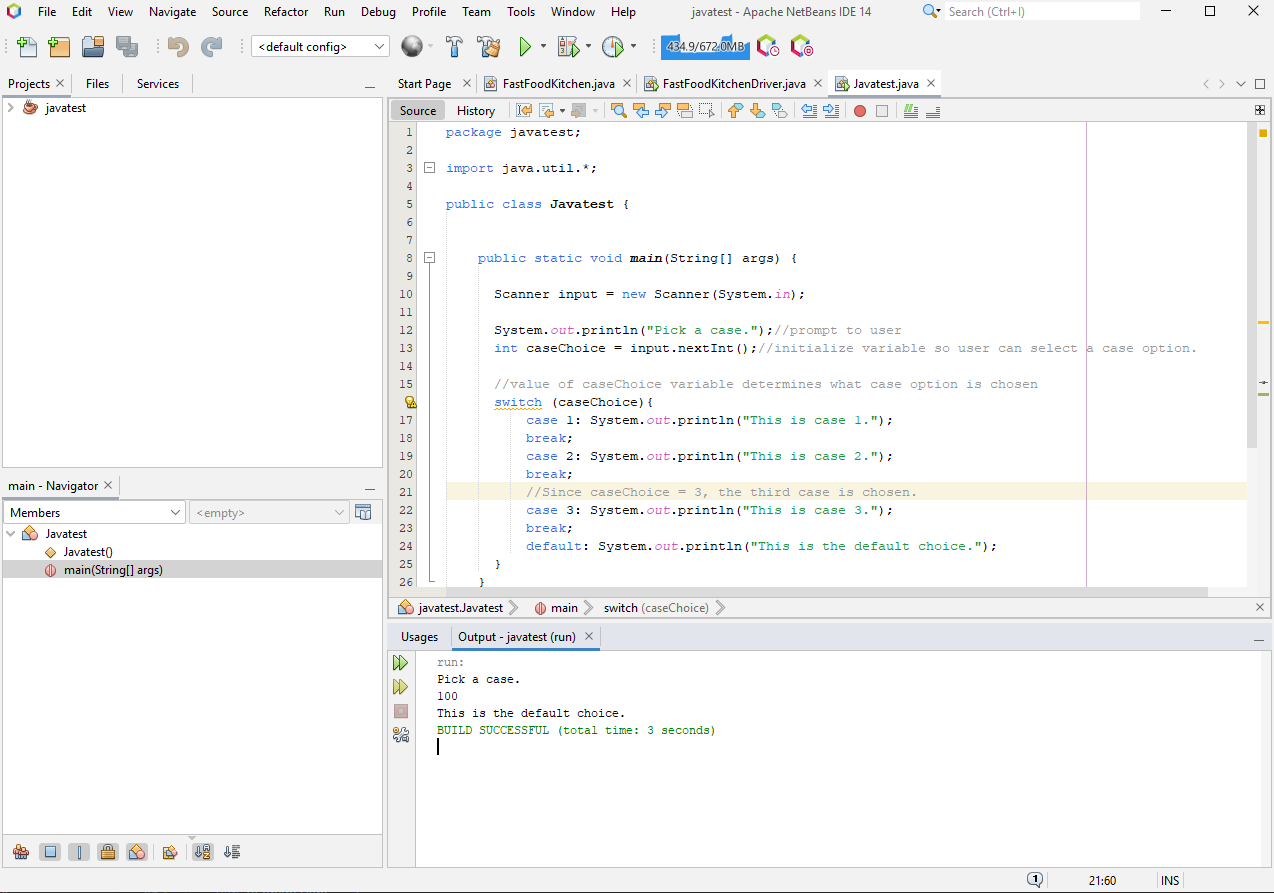Open the default config combo box

(320, 46)
